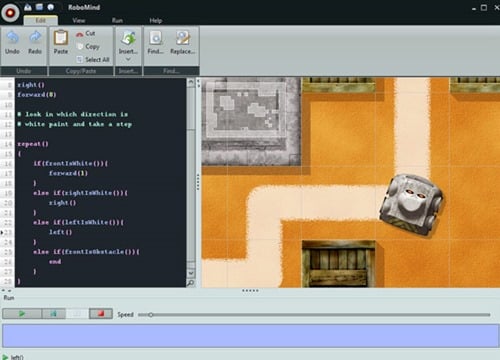Image resolution: width=500 pixels, height=360 pixels.
Task: Open the Replace dialog icon
Action: [182, 38]
